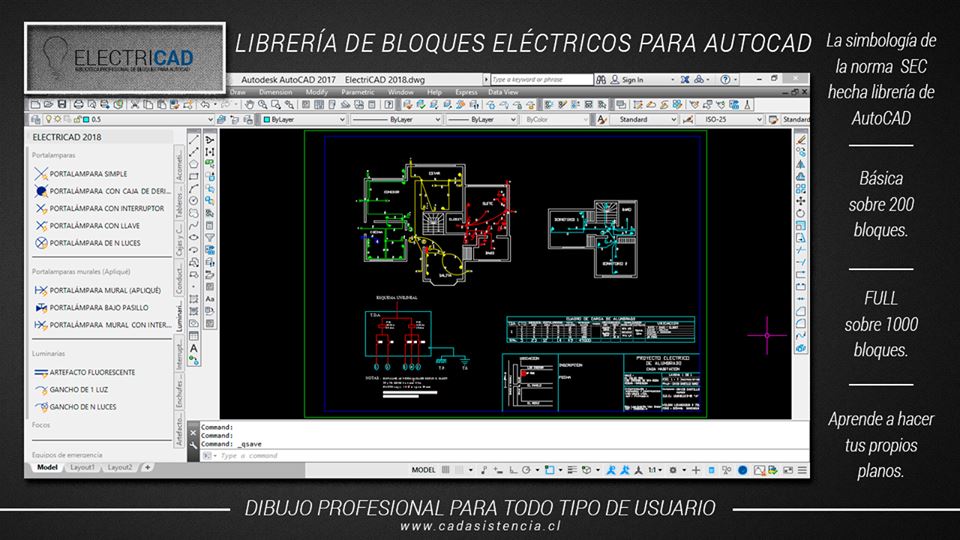Add new layout with plus button
Screen dimensions: 960x540
[x=148, y=467]
